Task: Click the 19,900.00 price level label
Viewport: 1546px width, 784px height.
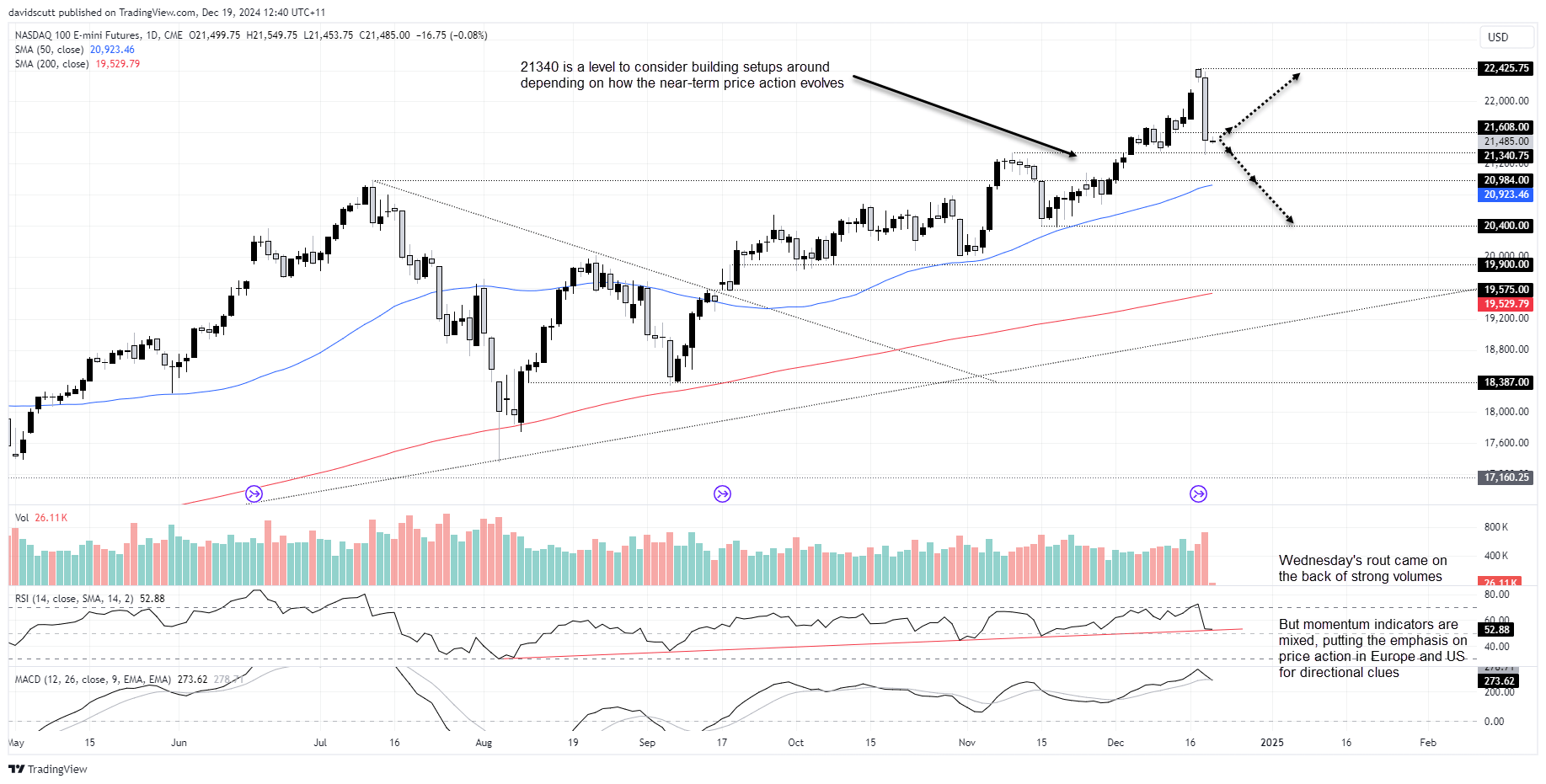Action: 1506,264
